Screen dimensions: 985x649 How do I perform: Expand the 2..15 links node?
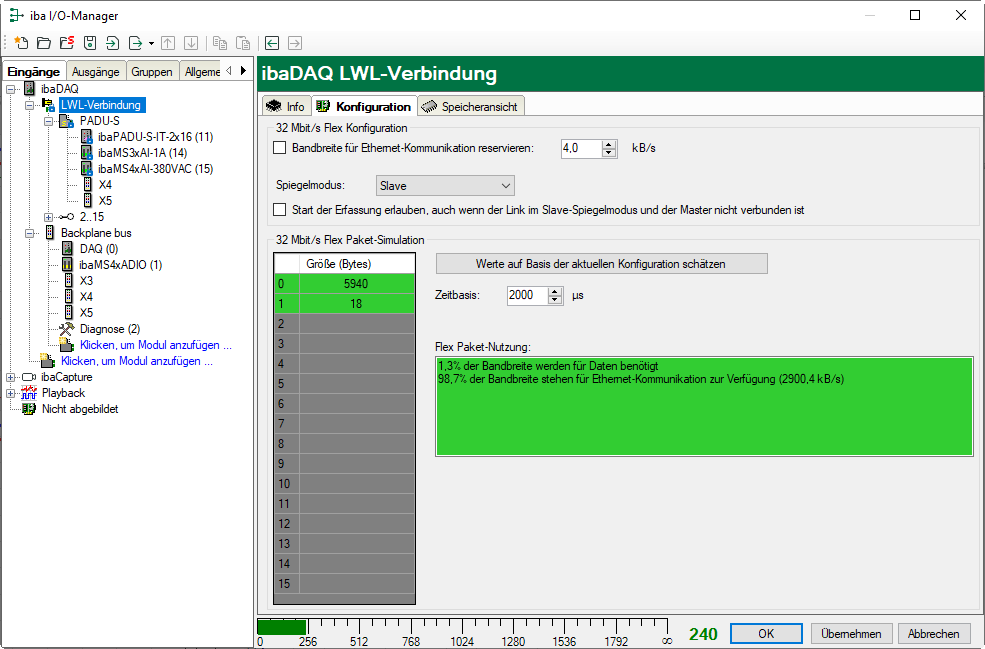click(48, 217)
